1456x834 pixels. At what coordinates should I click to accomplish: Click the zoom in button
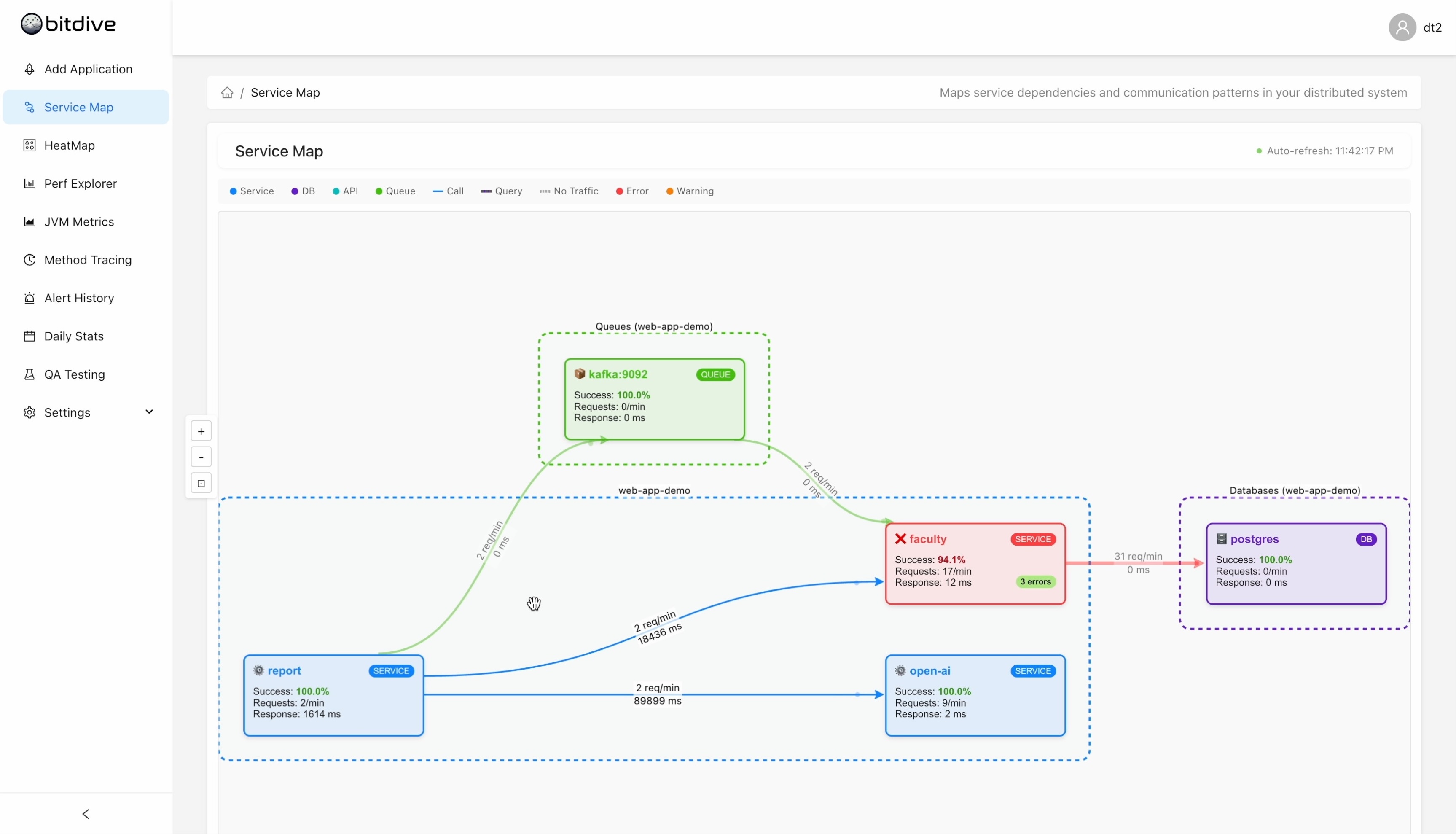pos(200,431)
